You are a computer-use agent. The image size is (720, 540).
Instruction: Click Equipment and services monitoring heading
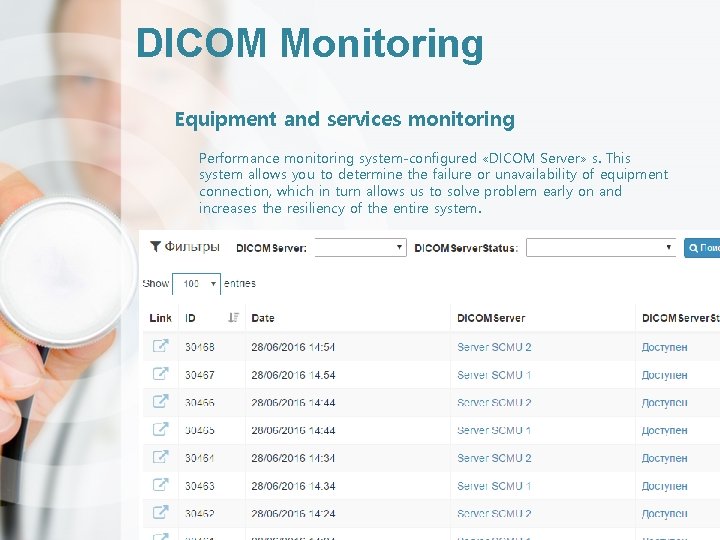click(x=344, y=119)
